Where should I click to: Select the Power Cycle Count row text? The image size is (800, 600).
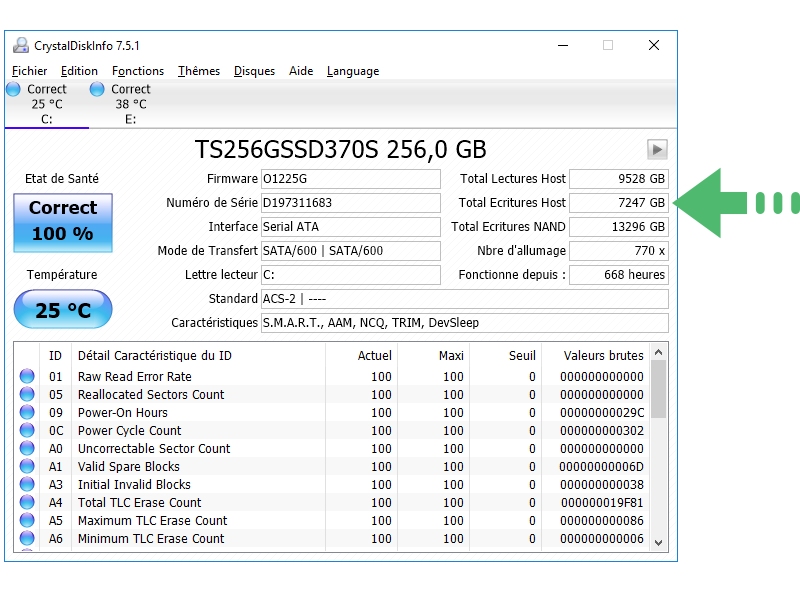[130, 431]
